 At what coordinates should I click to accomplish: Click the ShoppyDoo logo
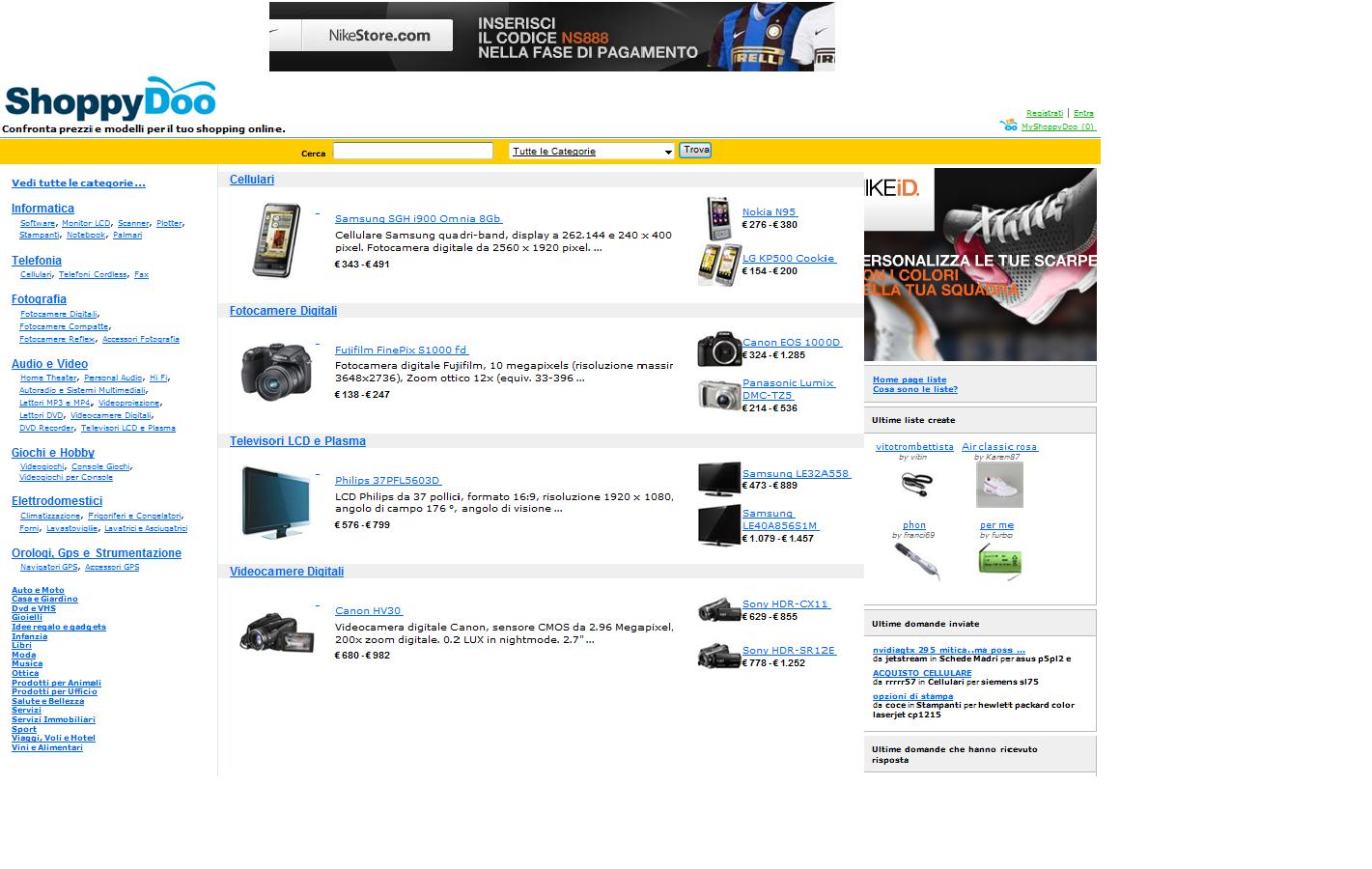click(110, 98)
